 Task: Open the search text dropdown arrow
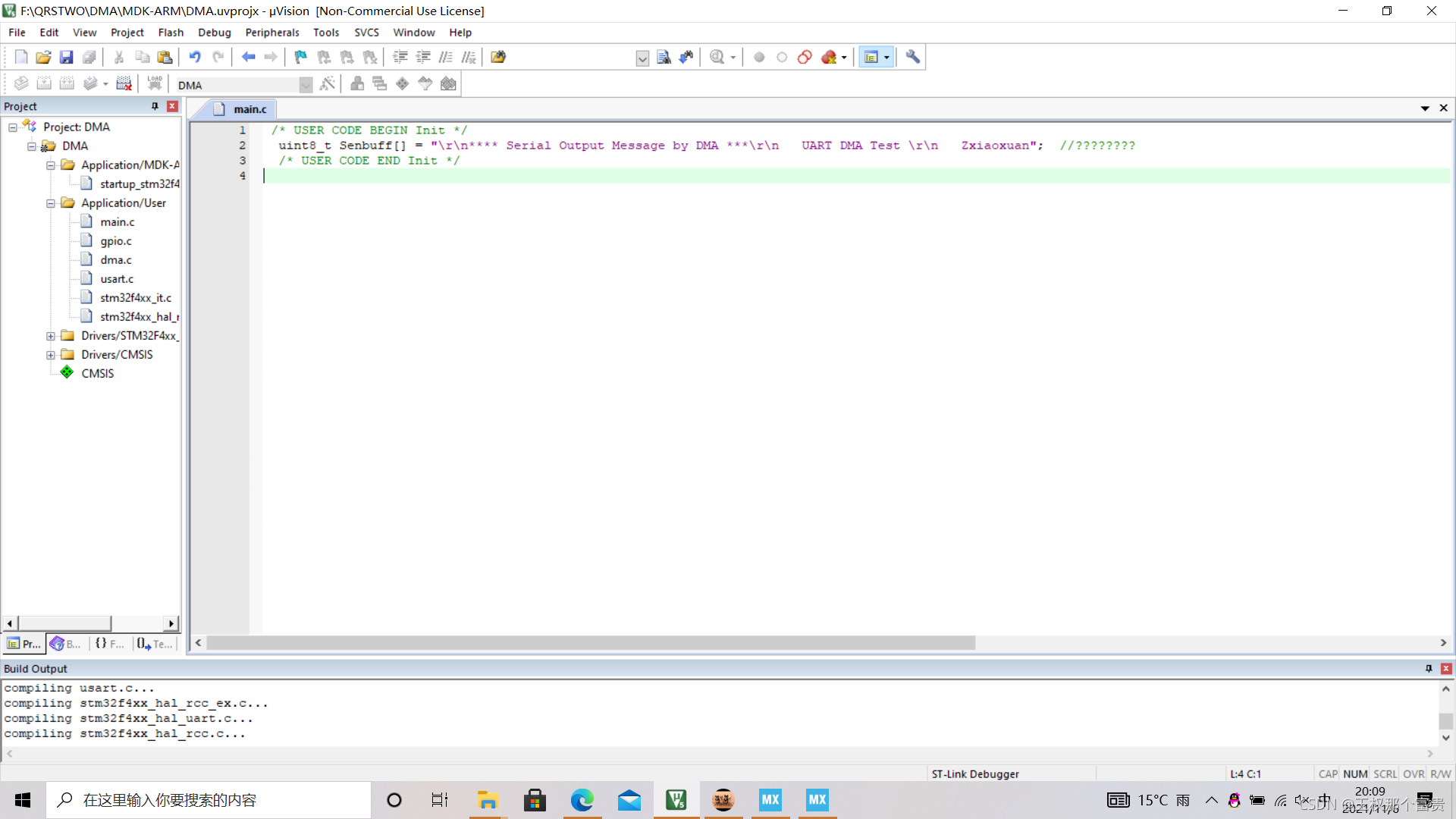click(642, 58)
